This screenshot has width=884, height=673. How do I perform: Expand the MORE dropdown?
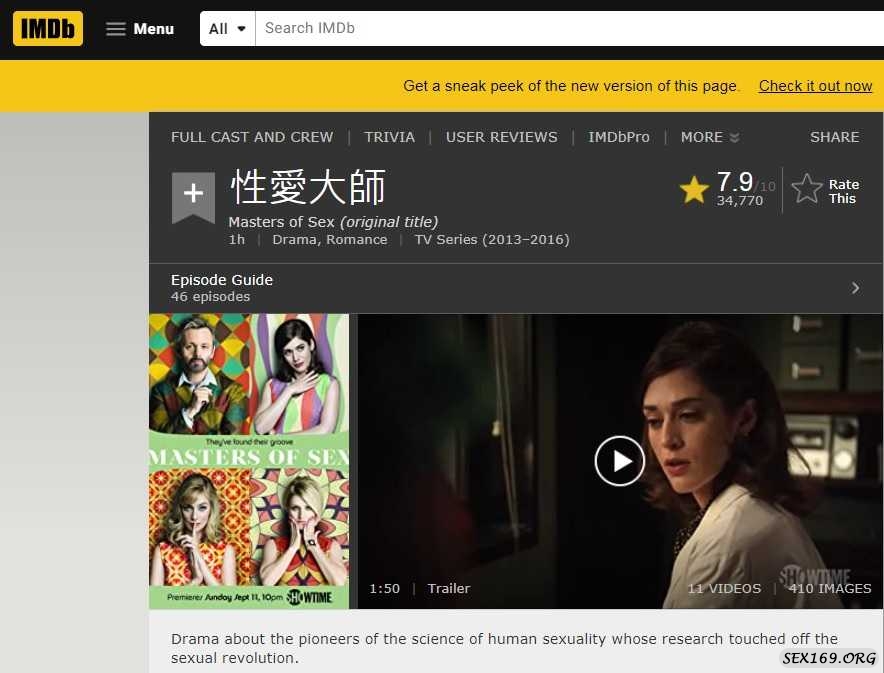coord(709,137)
